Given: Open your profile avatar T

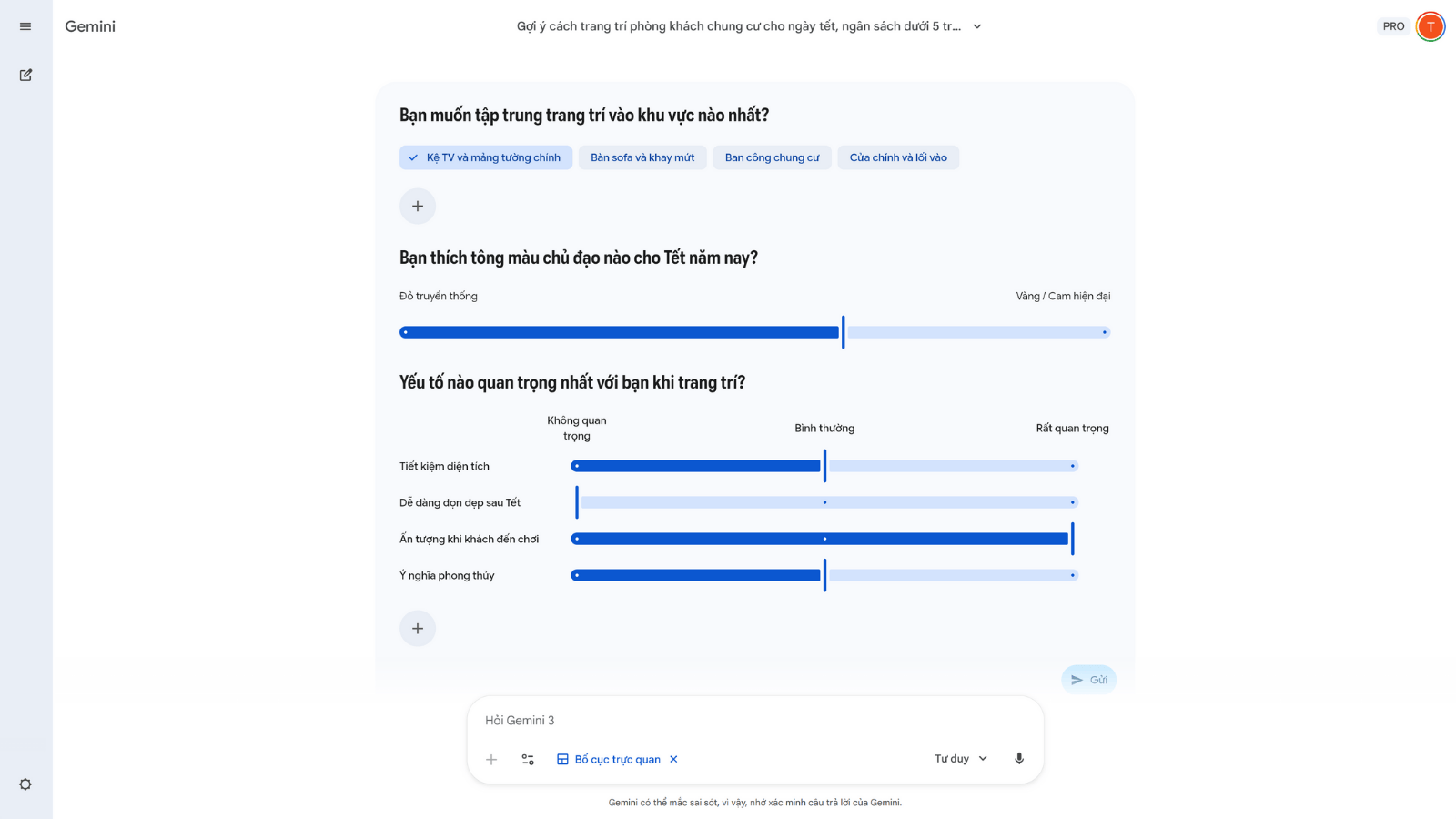Looking at the screenshot, I should pyautogui.click(x=1430, y=26).
